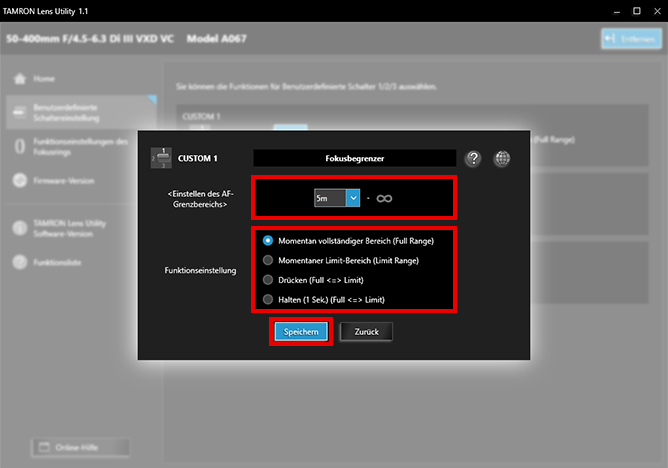
Task: Click the help question mark icon
Action: point(473,158)
